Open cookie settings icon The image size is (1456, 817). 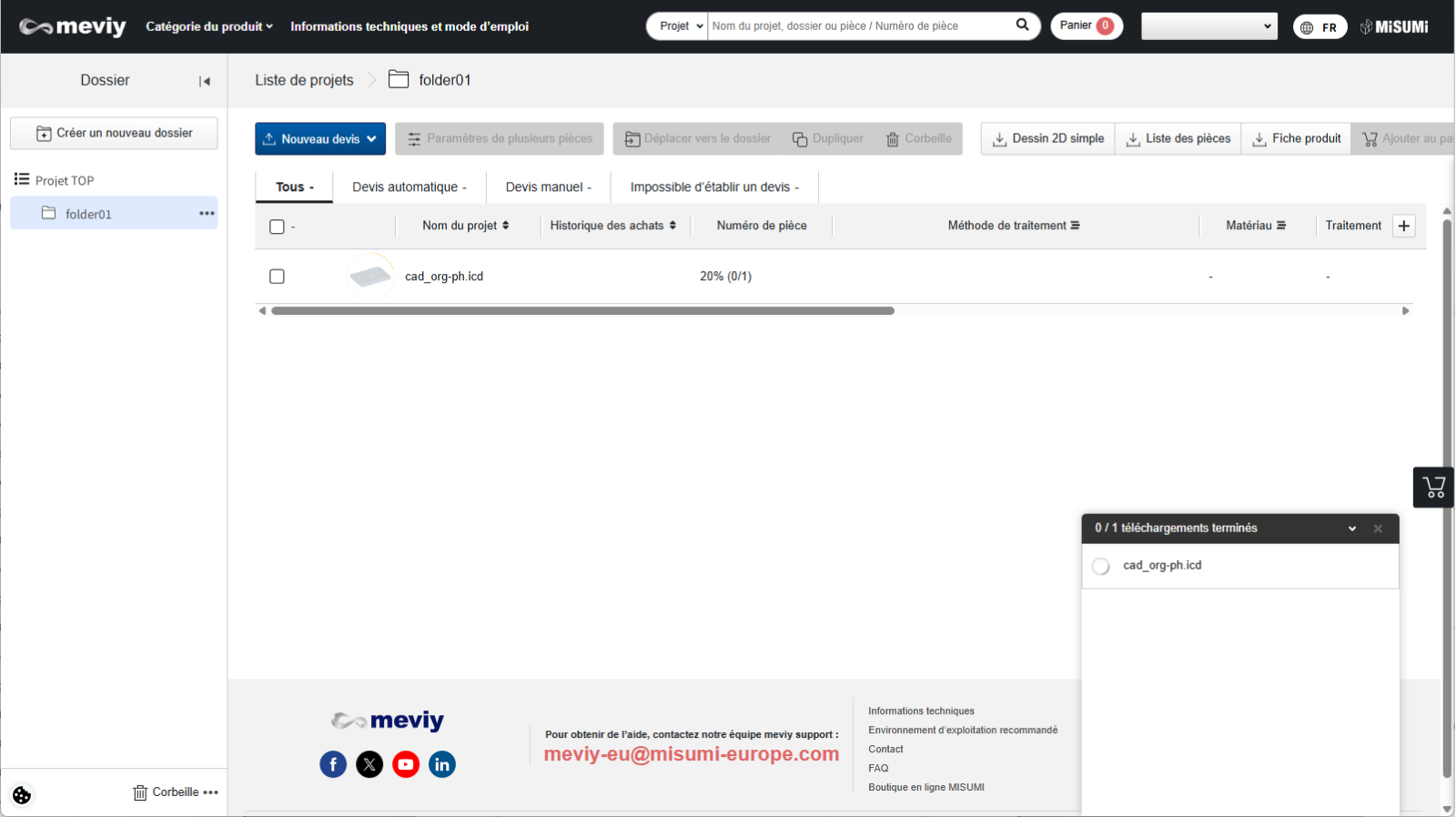point(22,795)
